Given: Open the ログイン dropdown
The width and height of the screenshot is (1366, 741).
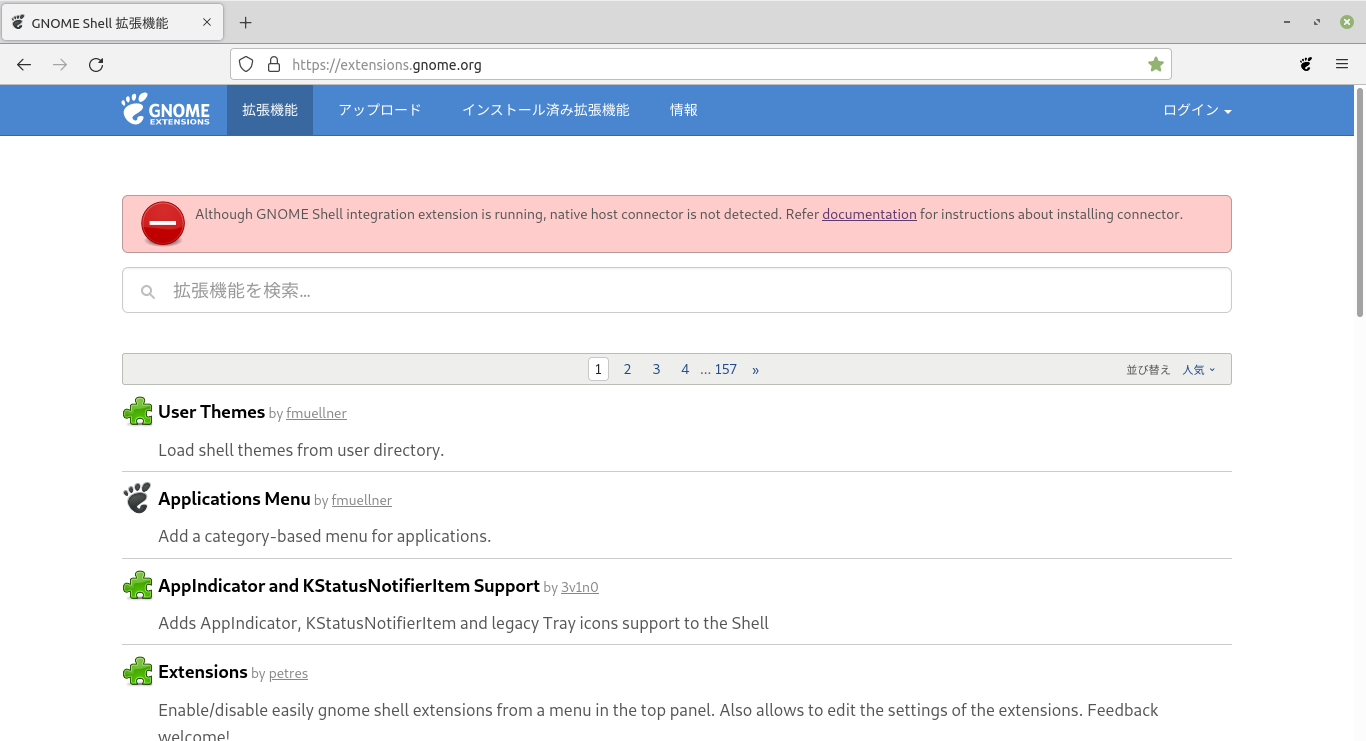Looking at the screenshot, I should (x=1197, y=110).
